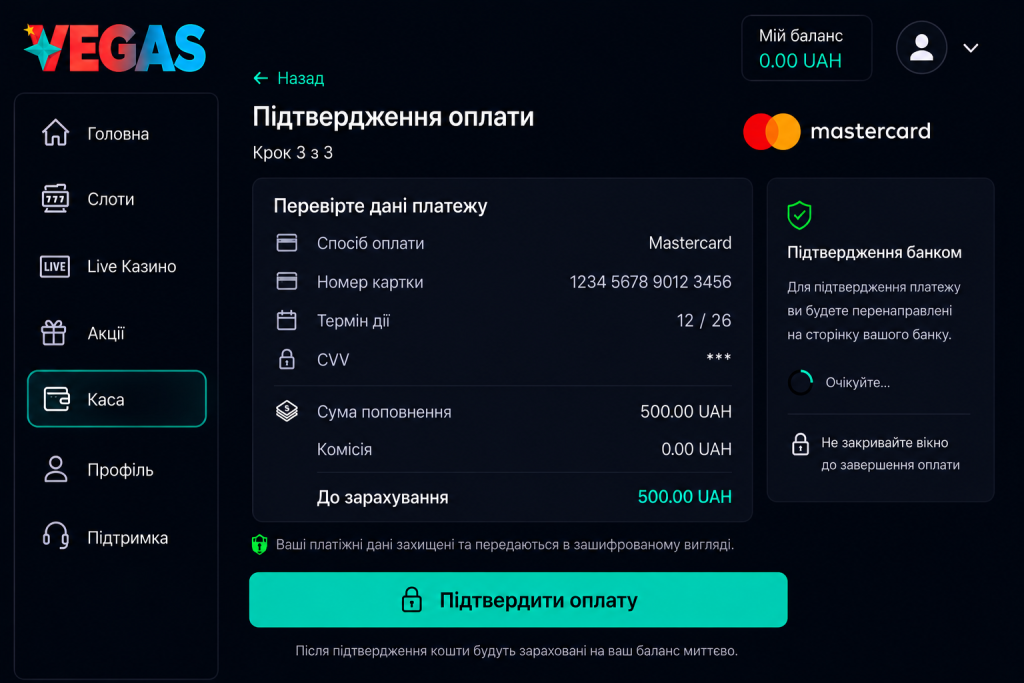Screen dimensions: 1024x683
Task: Click the Mastercard logo
Action: (x=837, y=131)
